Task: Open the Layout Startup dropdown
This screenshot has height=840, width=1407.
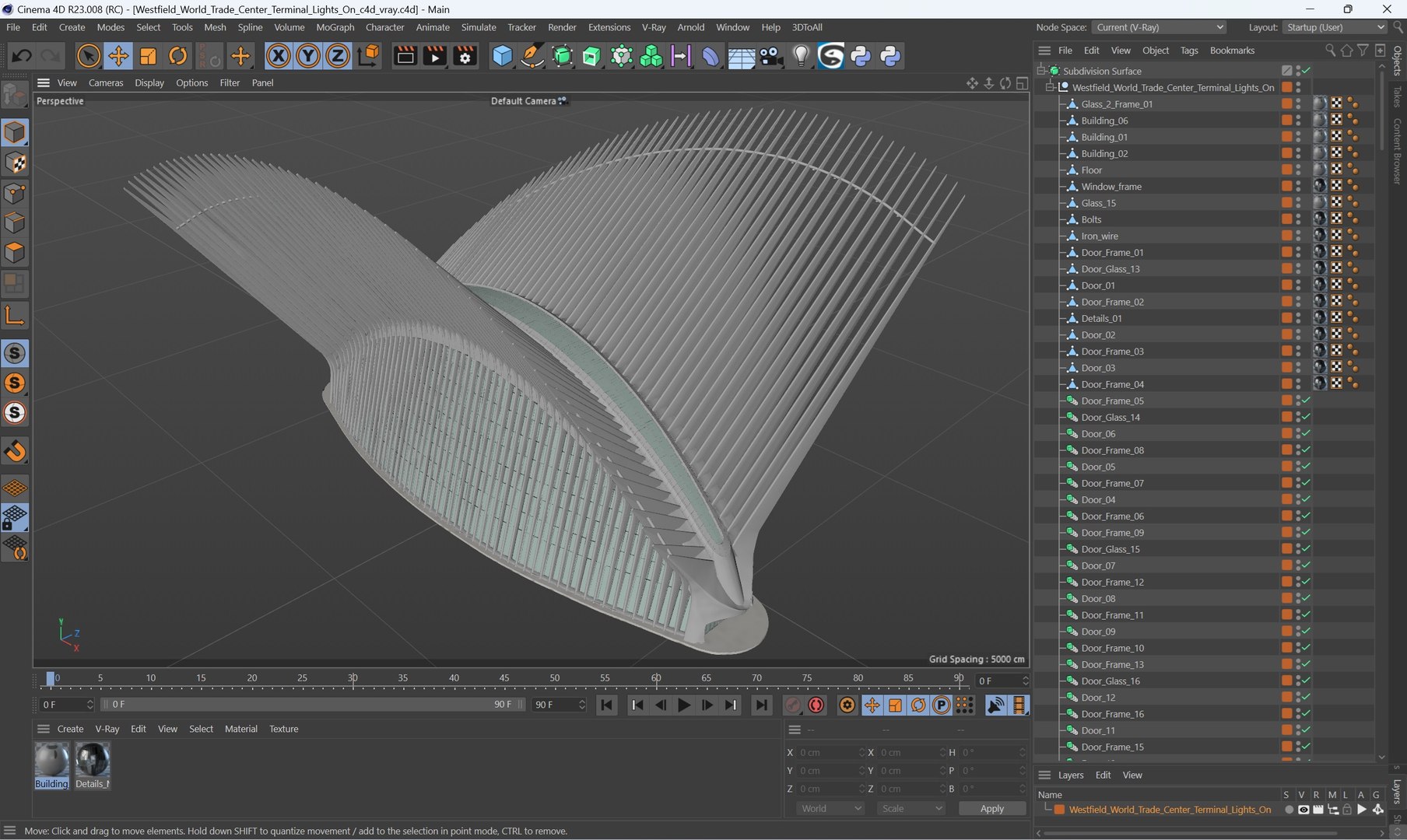Action: [1335, 27]
